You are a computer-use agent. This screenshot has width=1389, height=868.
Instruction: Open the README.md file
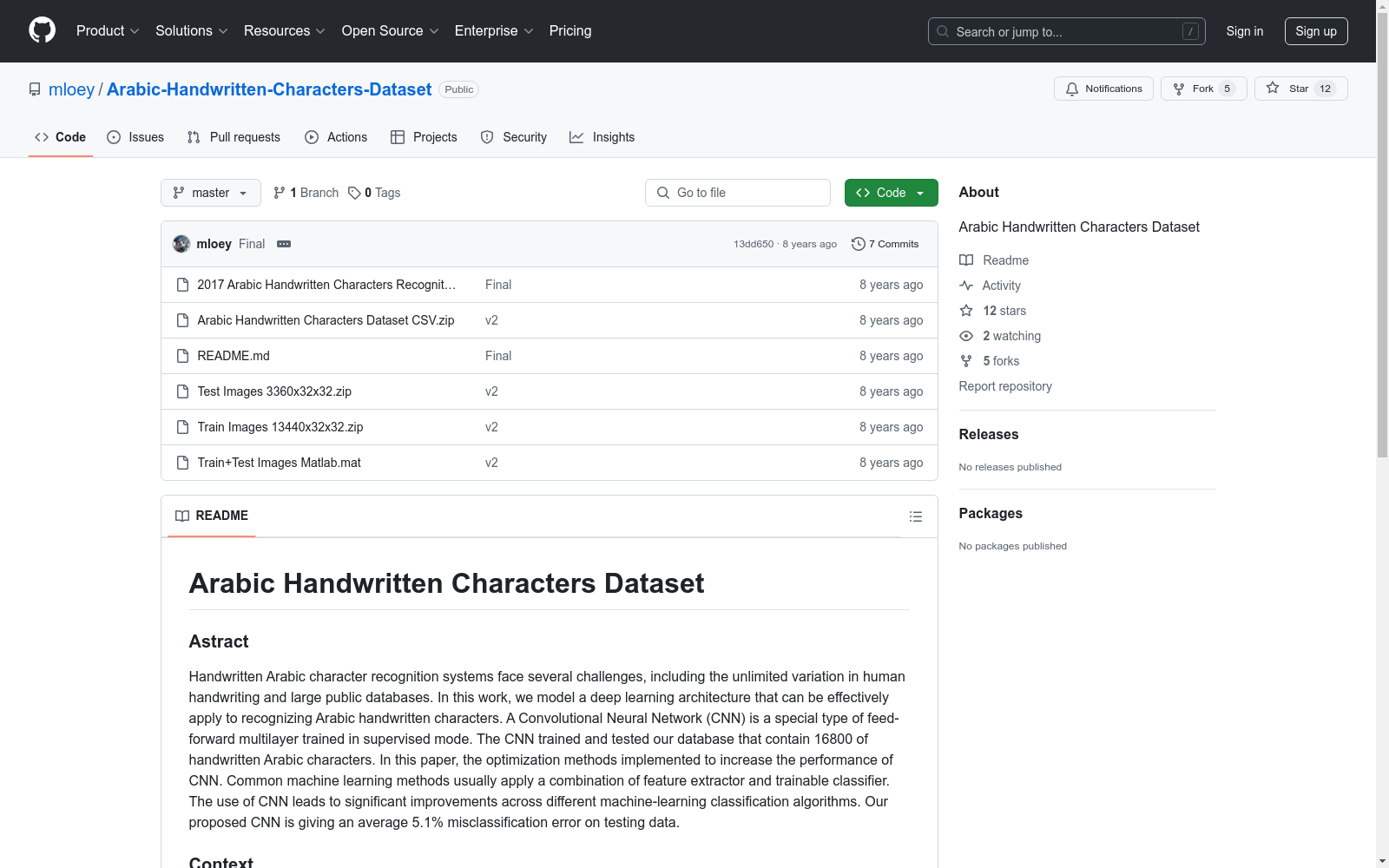234,356
